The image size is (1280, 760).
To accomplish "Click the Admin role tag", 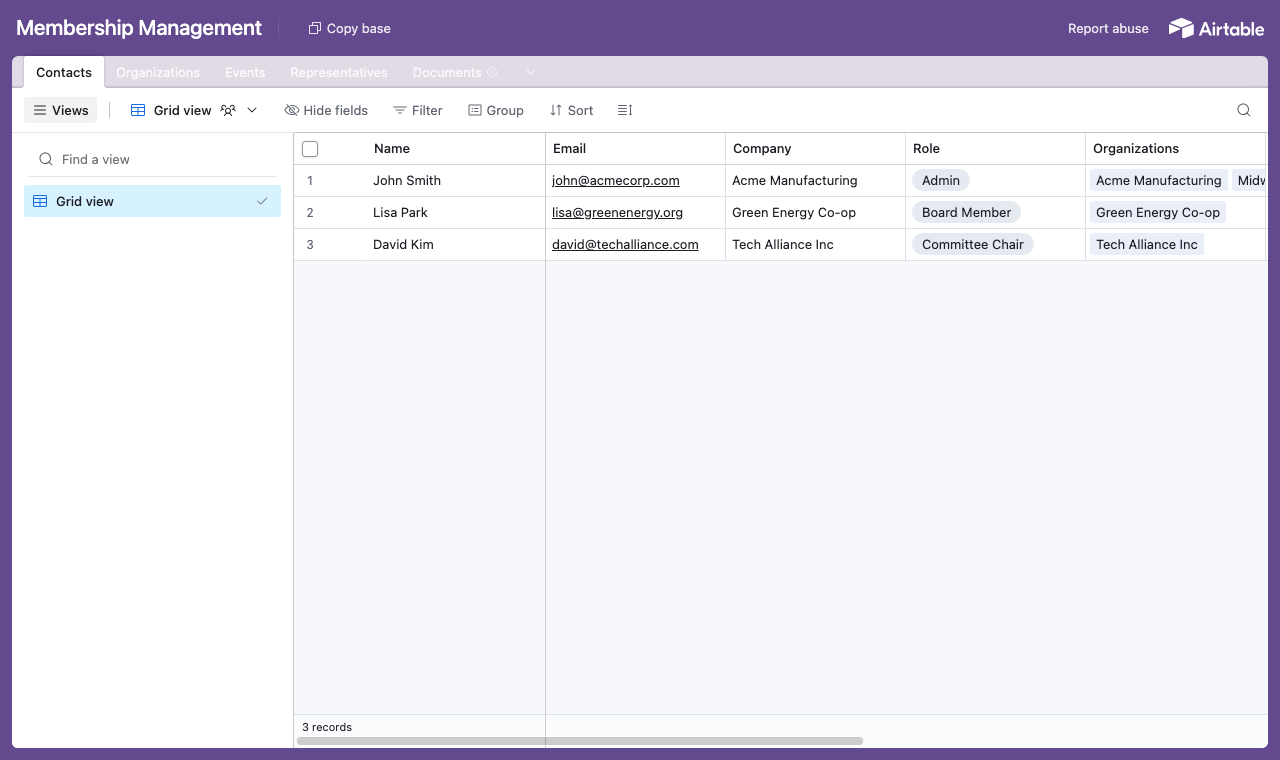I will tap(941, 181).
